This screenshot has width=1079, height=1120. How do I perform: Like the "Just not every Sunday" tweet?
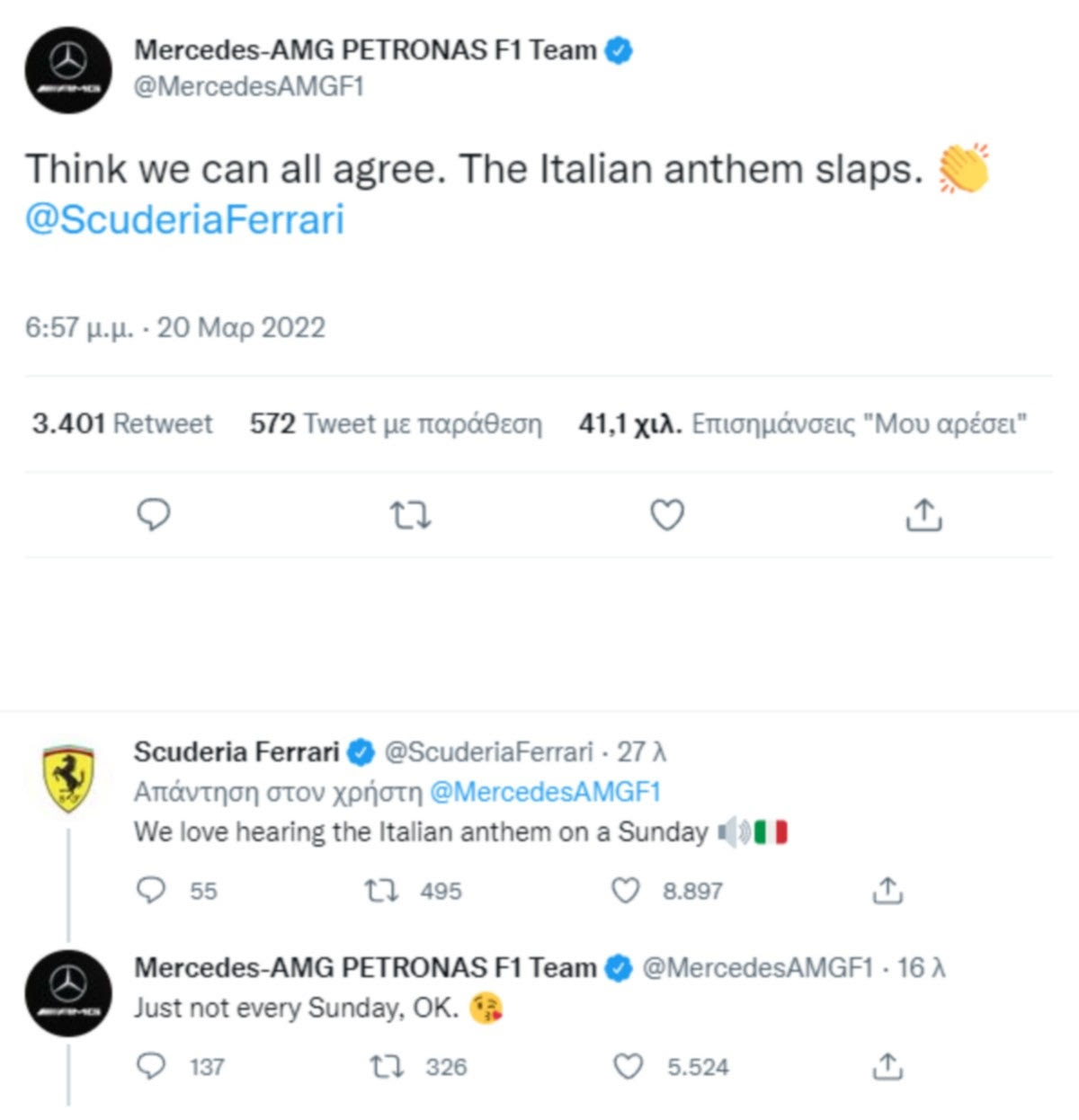click(628, 1067)
